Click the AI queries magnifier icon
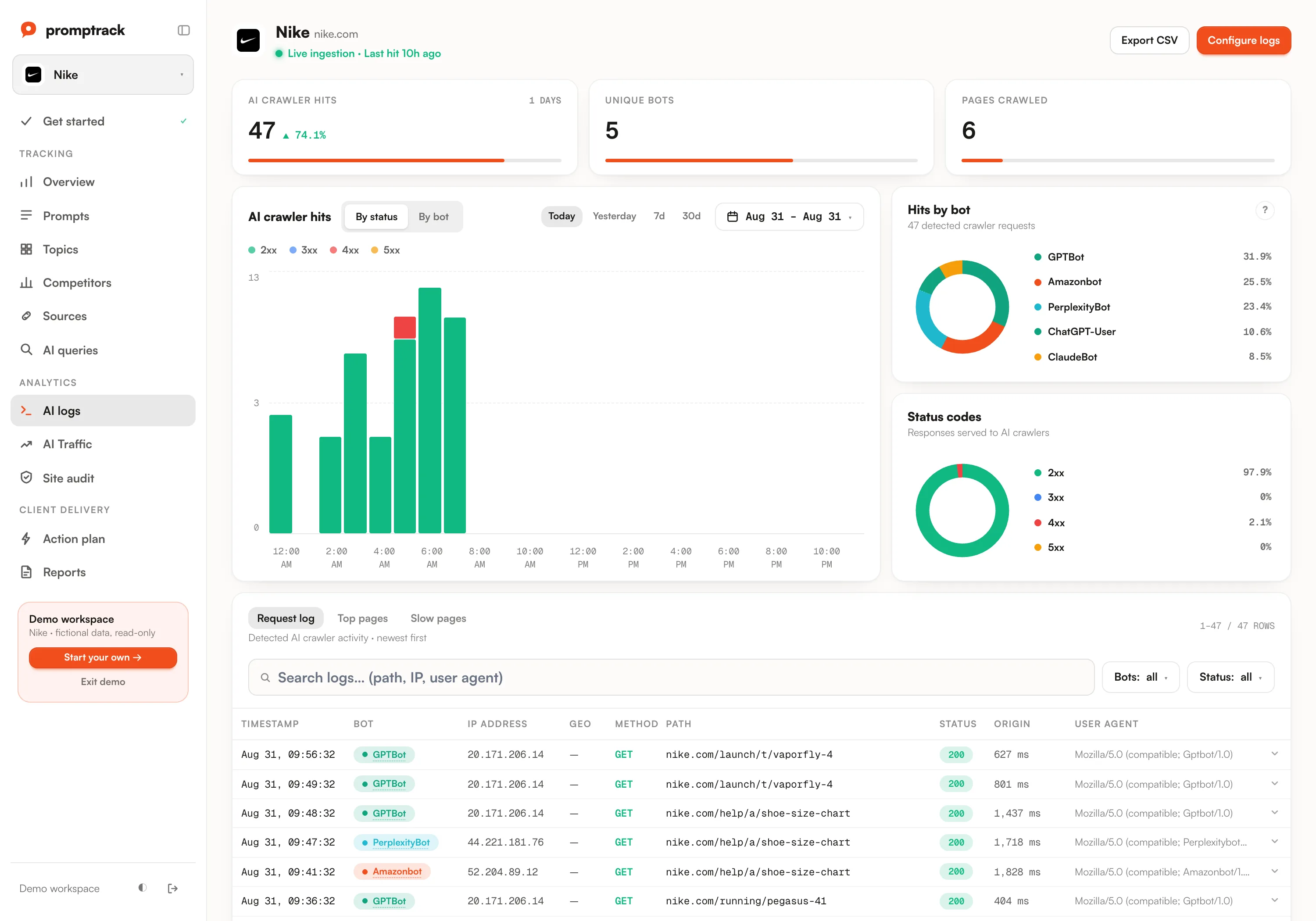This screenshot has width=1316, height=921. click(x=26, y=350)
